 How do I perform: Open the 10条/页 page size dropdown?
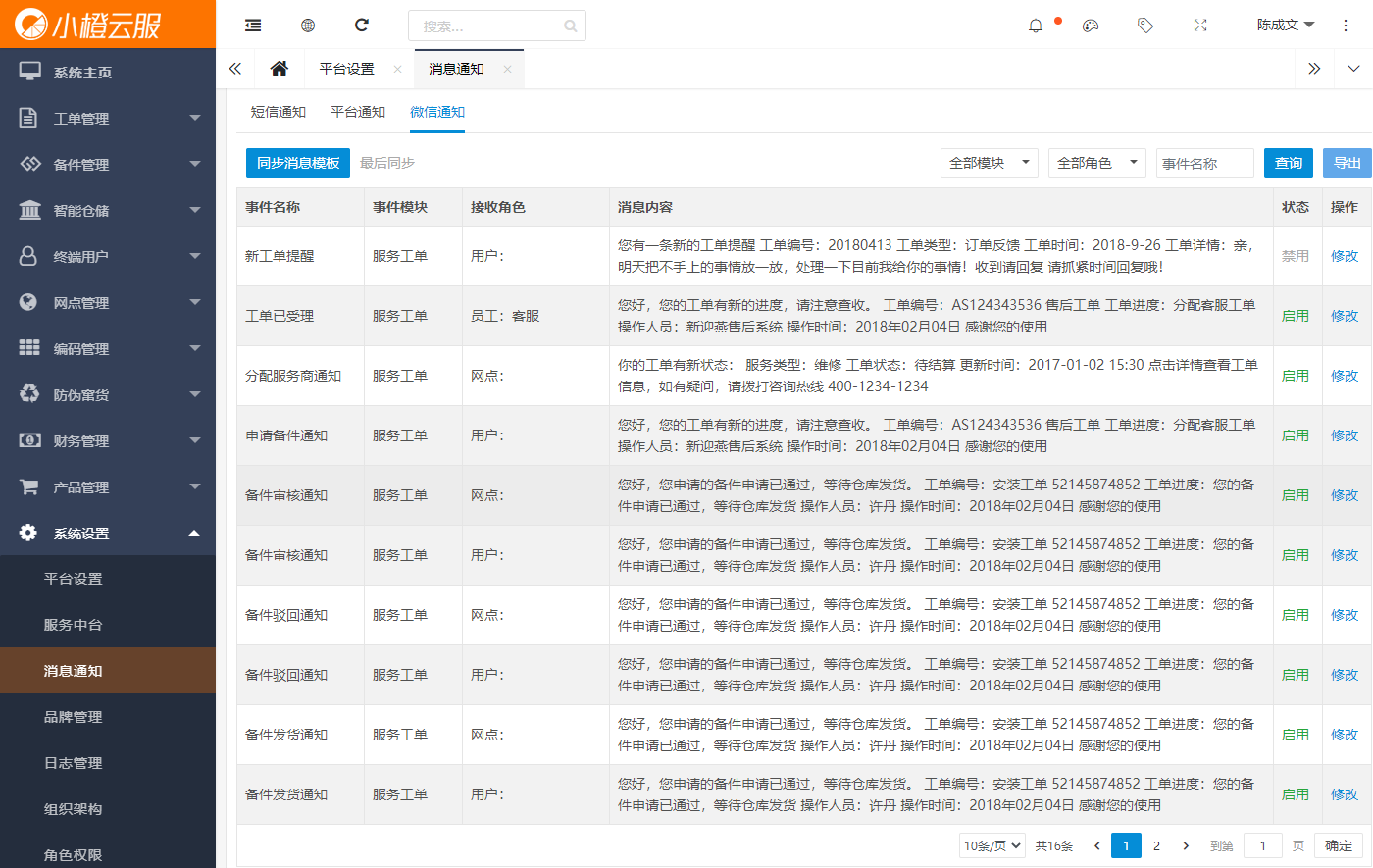[992, 845]
